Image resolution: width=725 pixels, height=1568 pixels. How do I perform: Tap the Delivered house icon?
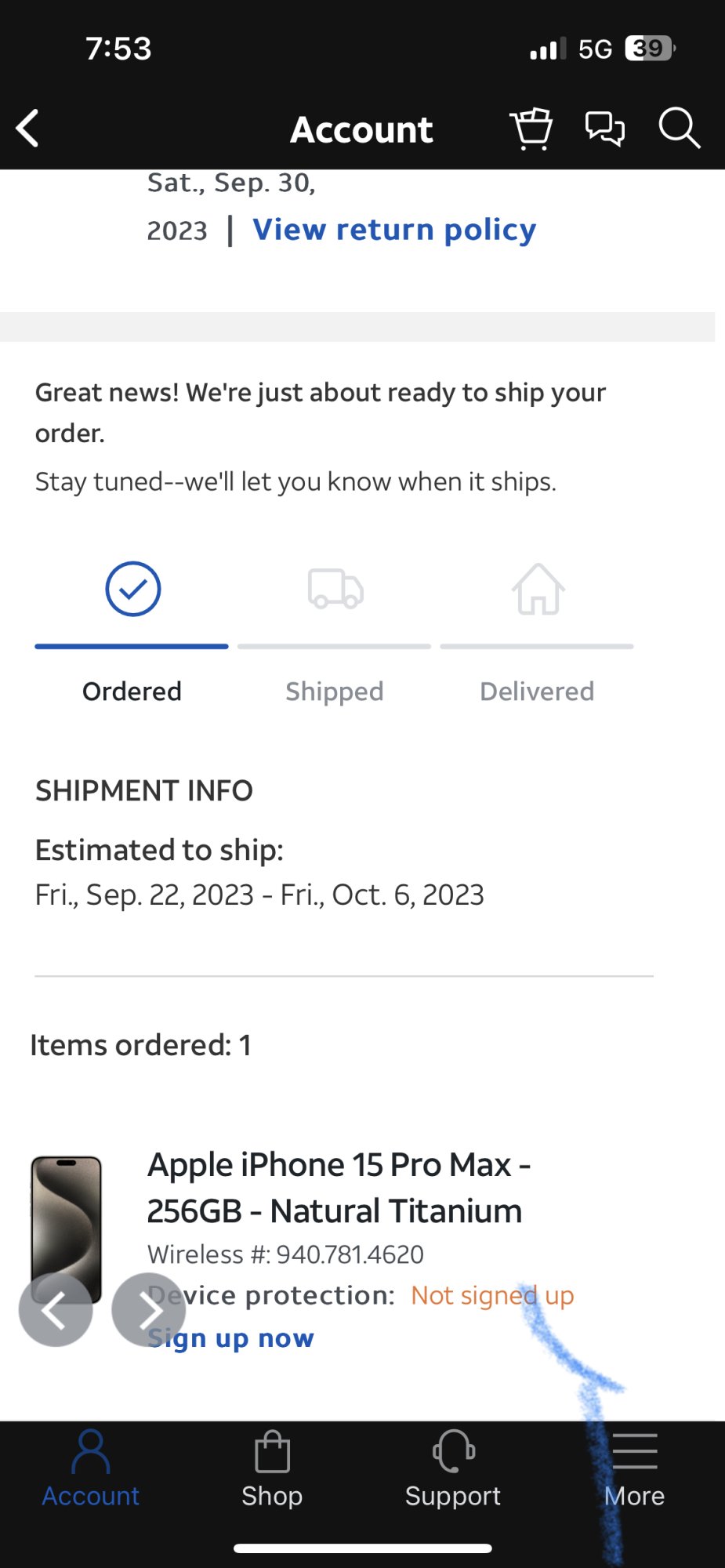pyautogui.click(x=538, y=589)
